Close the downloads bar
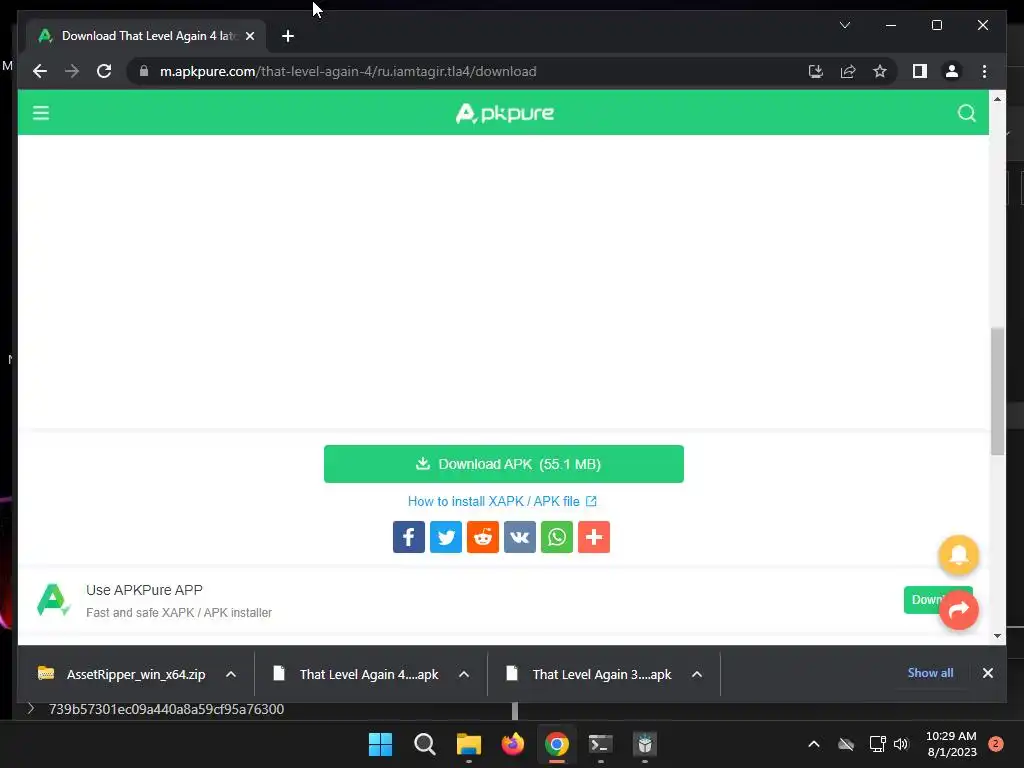Screen dimensions: 1024x768 pos(987,673)
